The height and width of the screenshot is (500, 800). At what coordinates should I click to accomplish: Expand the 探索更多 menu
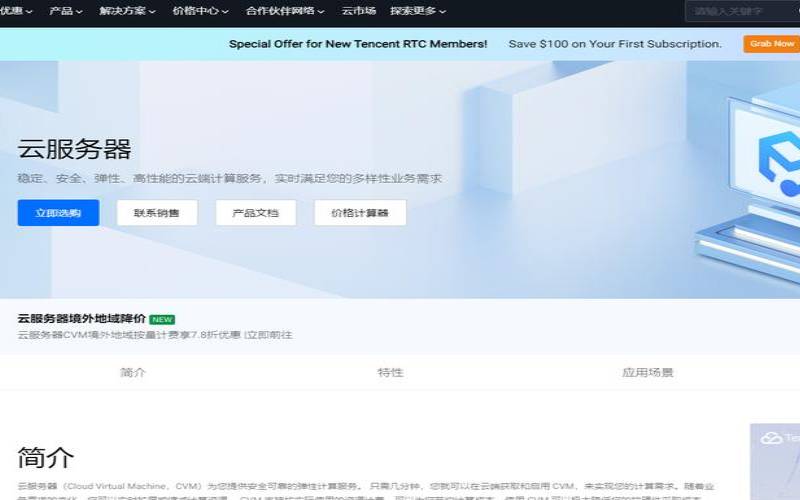click(x=418, y=11)
